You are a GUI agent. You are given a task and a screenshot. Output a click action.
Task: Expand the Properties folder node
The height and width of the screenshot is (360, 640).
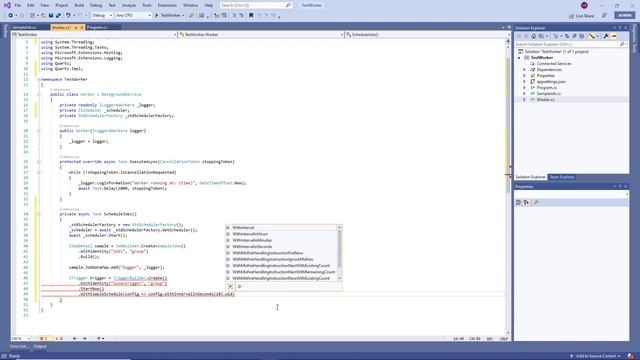tap(525, 76)
